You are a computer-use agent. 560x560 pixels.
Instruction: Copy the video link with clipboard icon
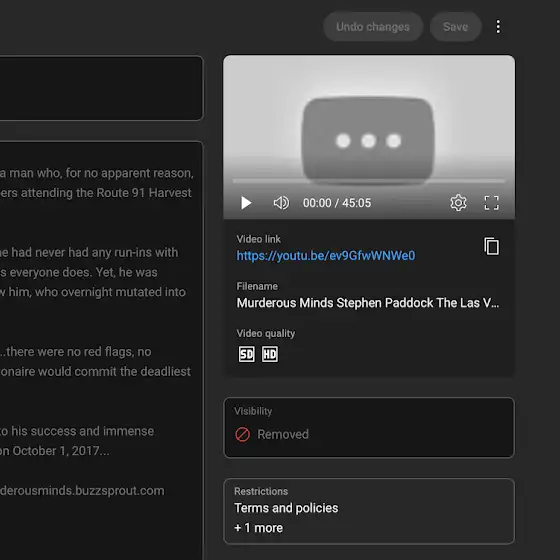[x=492, y=246]
